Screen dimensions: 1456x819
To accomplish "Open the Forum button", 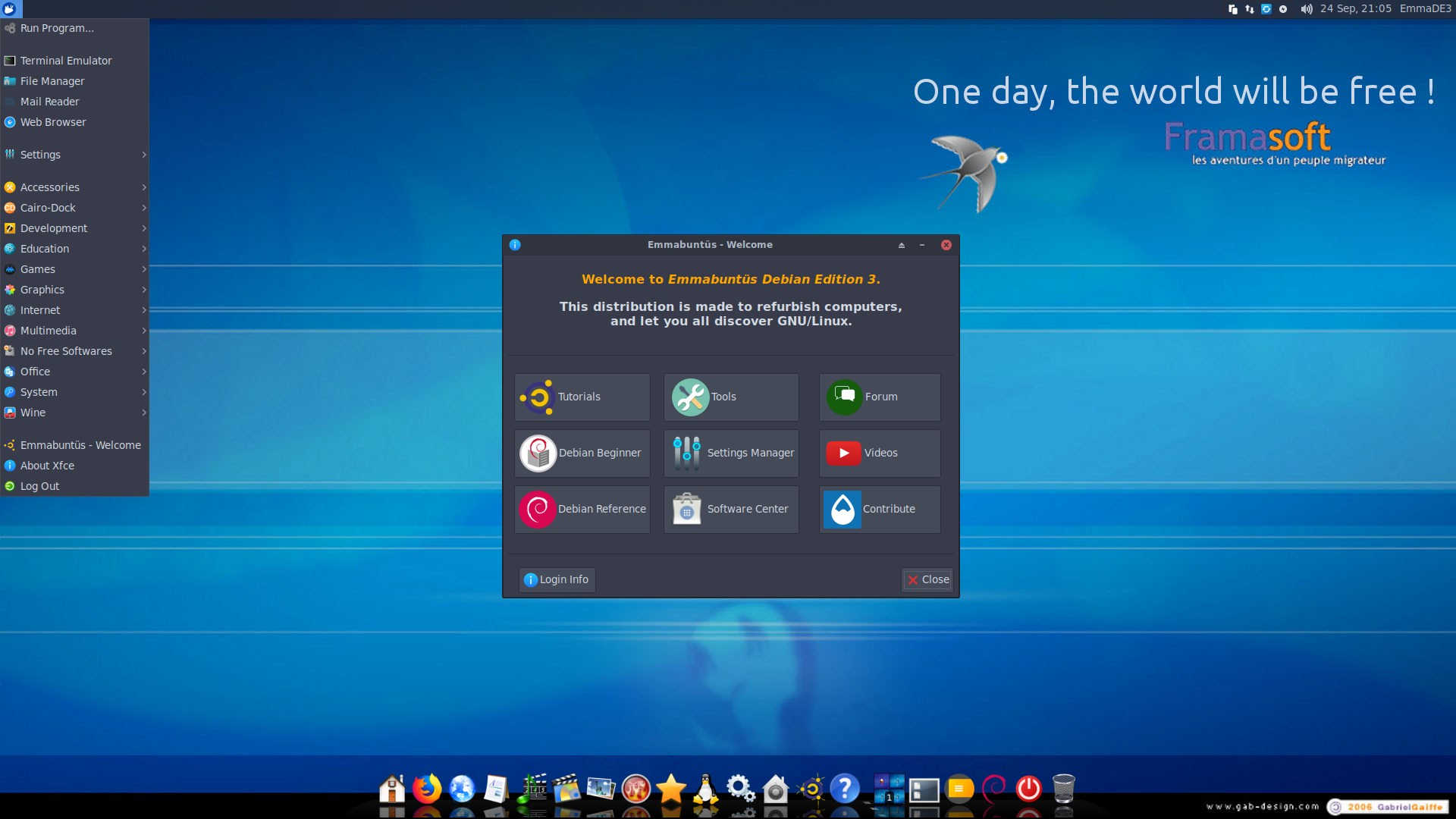I will click(880, 397).
